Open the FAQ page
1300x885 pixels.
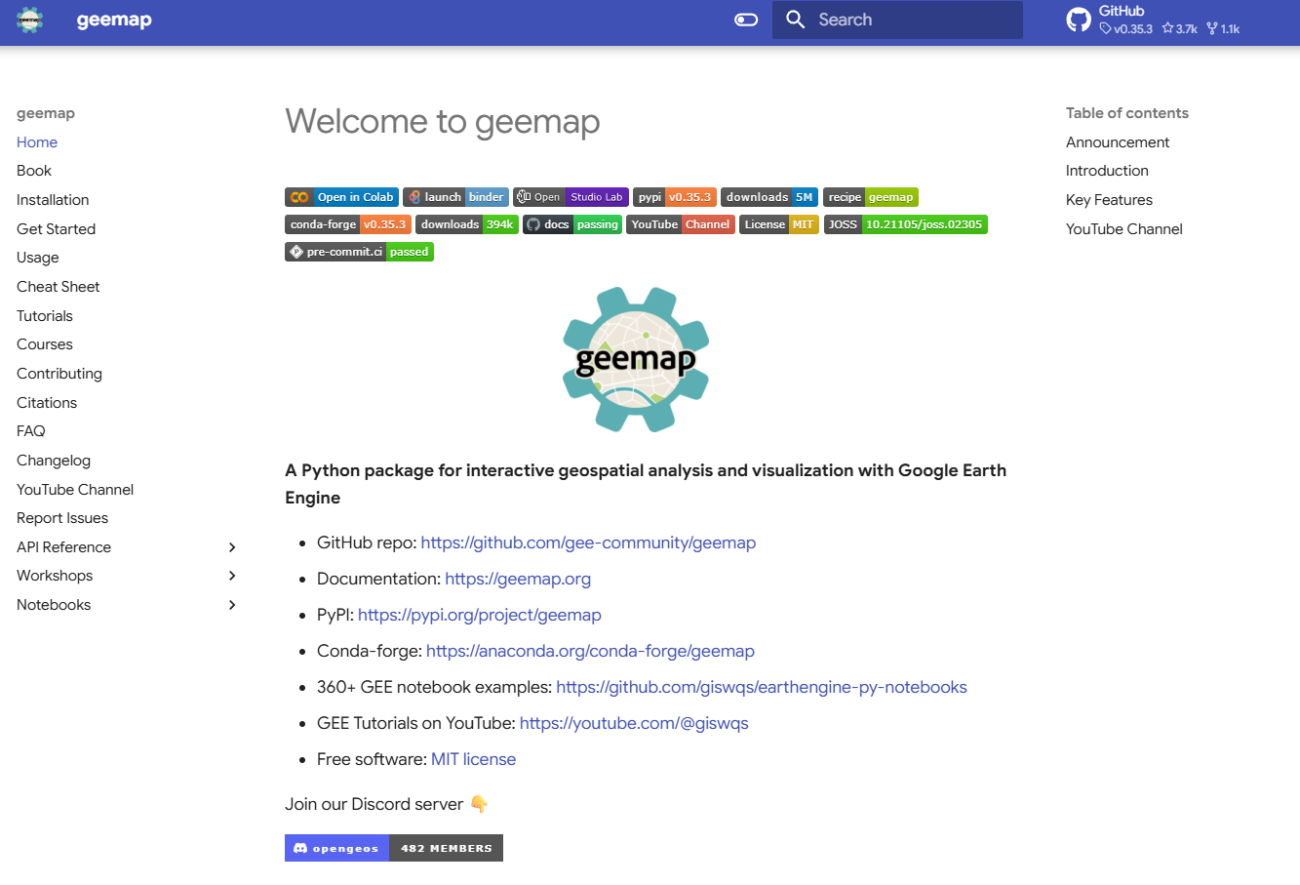31,431
